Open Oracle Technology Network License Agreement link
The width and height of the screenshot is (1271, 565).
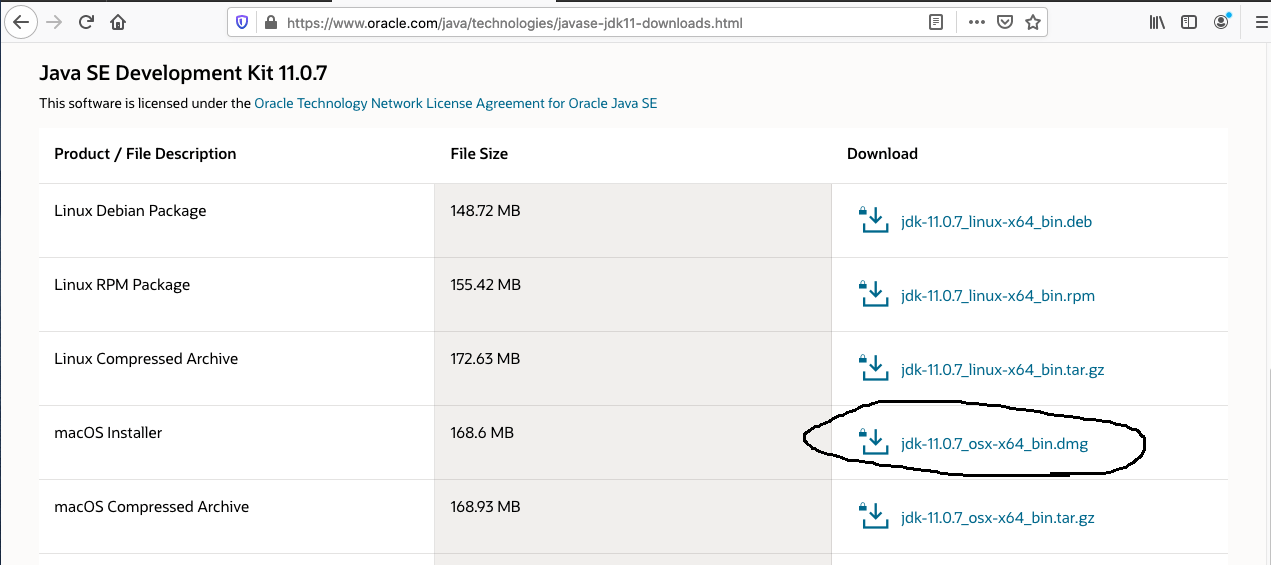click(456, 103)
